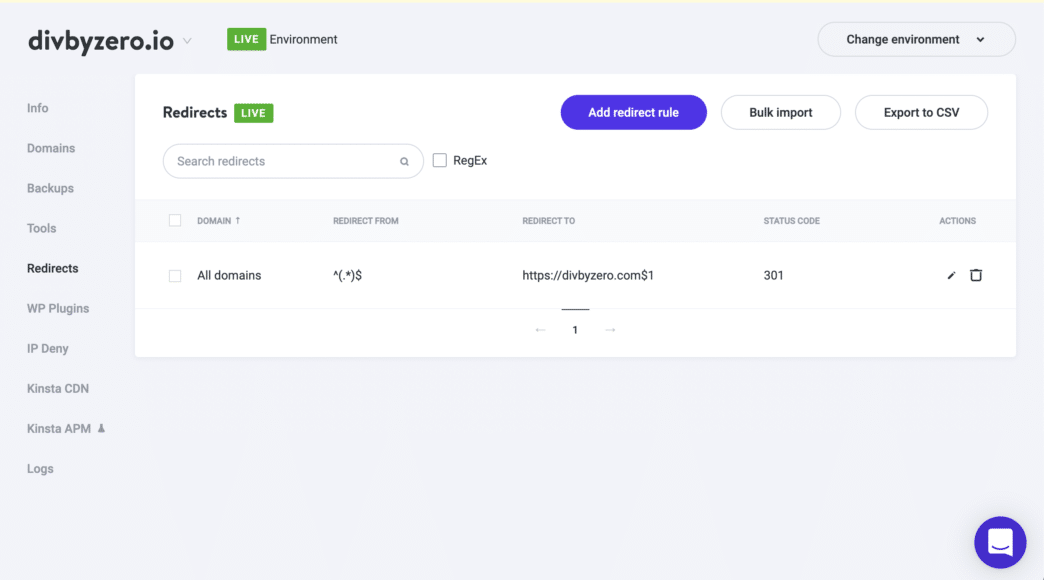
Task: Click the Add redirect rule button
Action: tap(633, 113)
